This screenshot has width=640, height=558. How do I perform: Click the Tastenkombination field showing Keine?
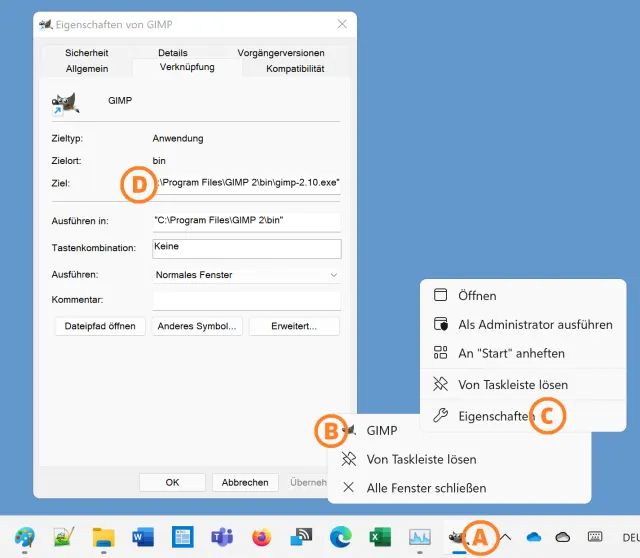246,247
